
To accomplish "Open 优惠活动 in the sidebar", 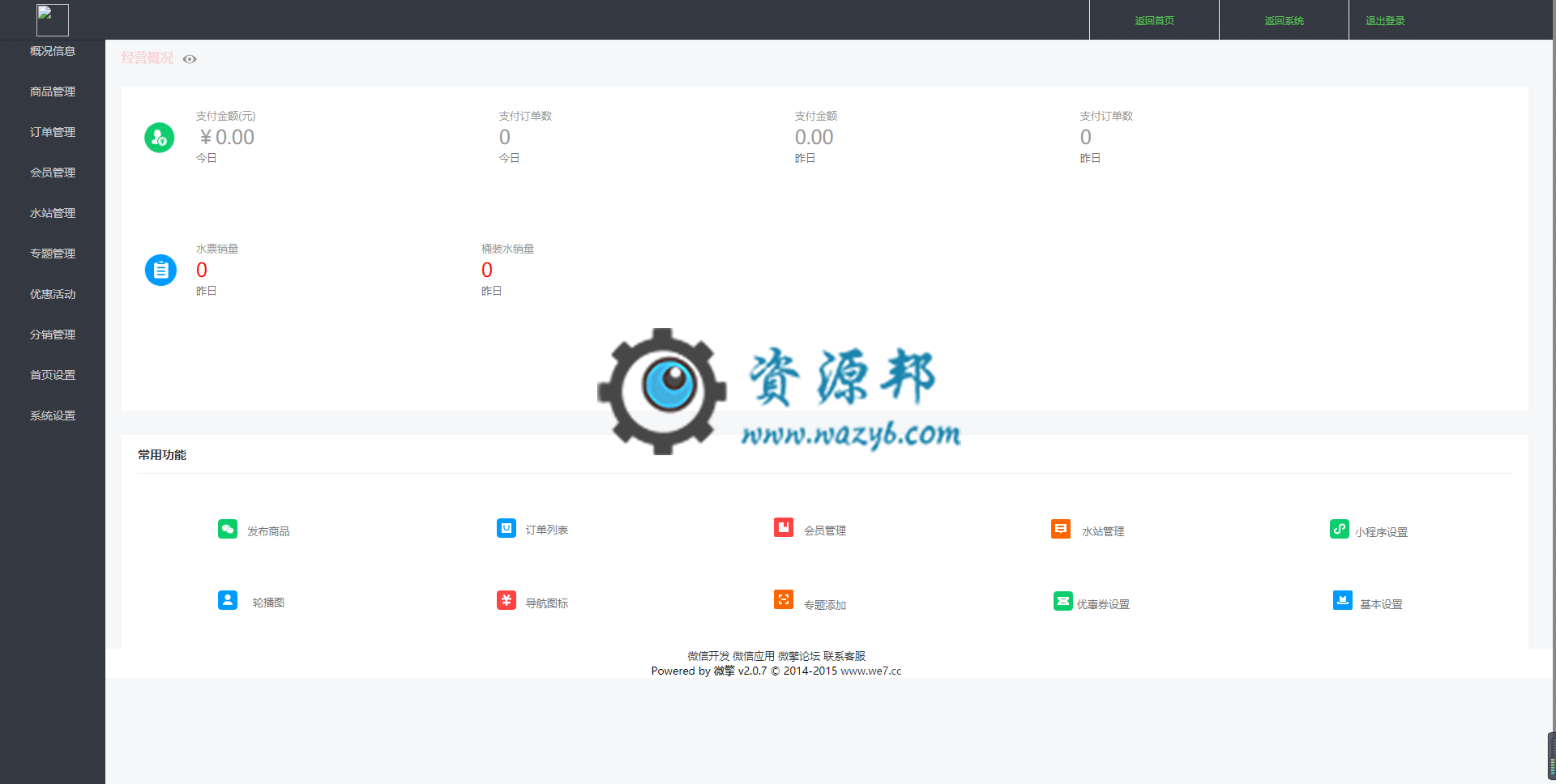I will click(53, 294).
